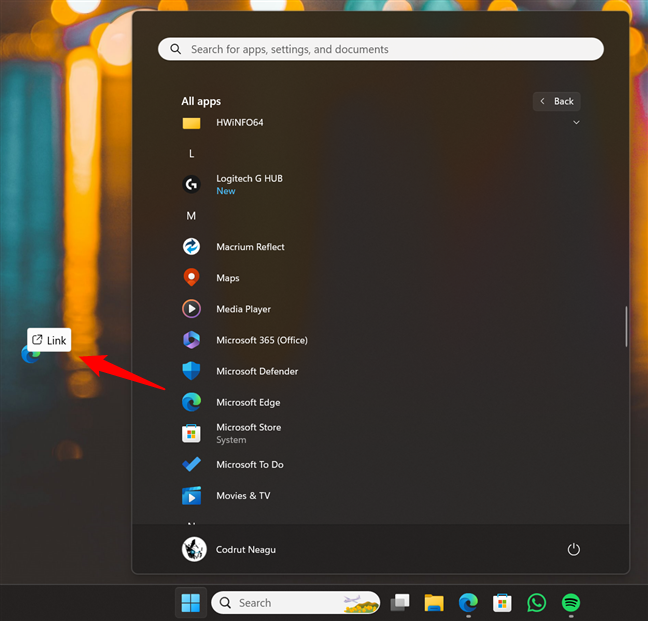Click the Windows Start button on taskbar
Image resolution: width=648 pixels, height=621 pixels.
pos(191,603)
